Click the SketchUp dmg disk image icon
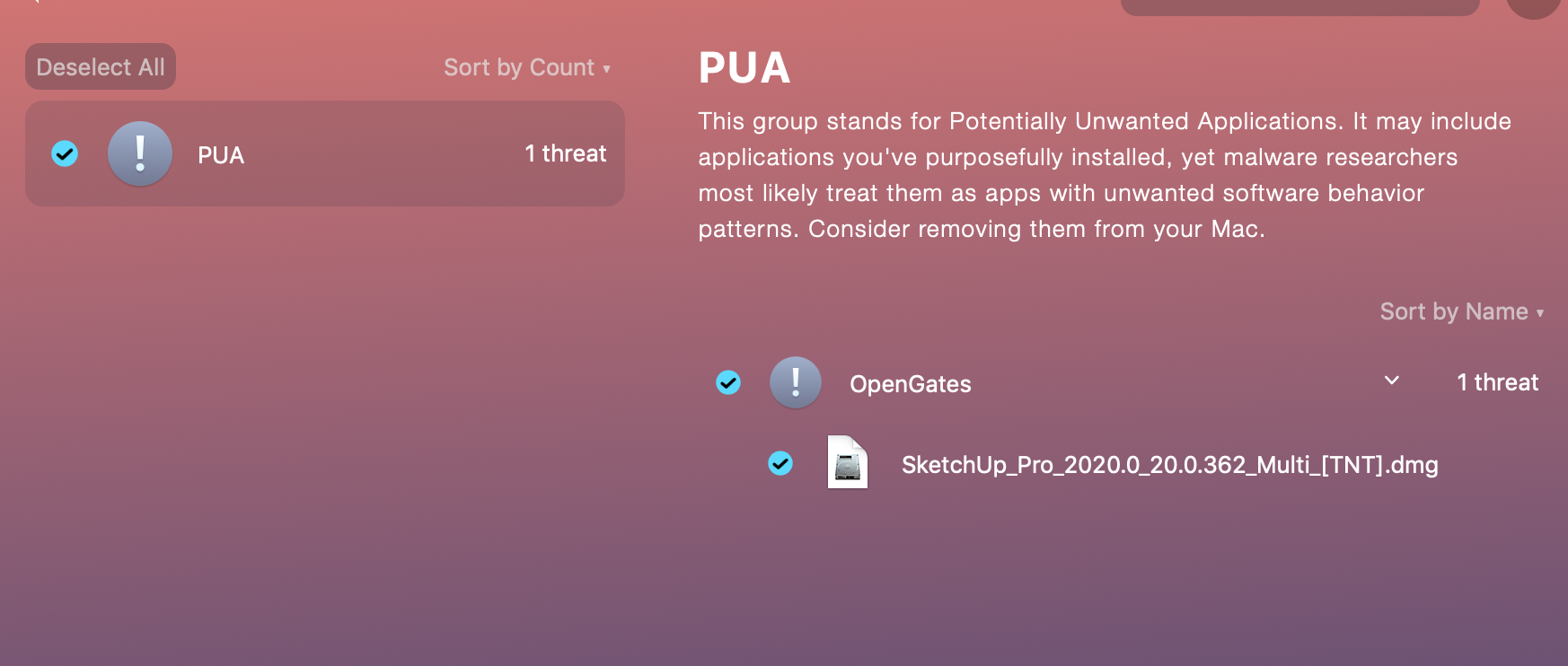Viewport: 1568px width, 666px height. tap(848, 462)
